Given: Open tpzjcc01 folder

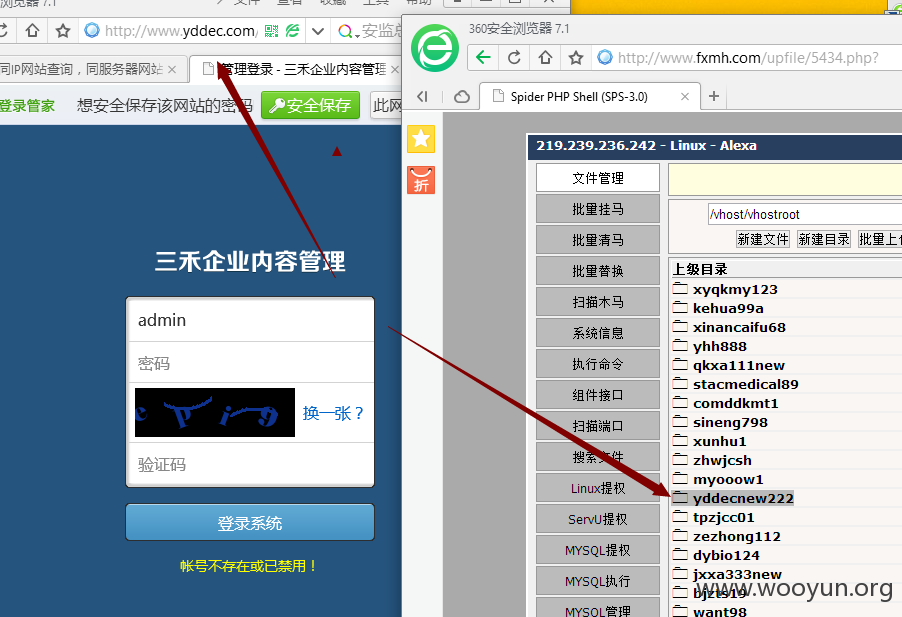Looking at the screenshot, I should (724, 517).
